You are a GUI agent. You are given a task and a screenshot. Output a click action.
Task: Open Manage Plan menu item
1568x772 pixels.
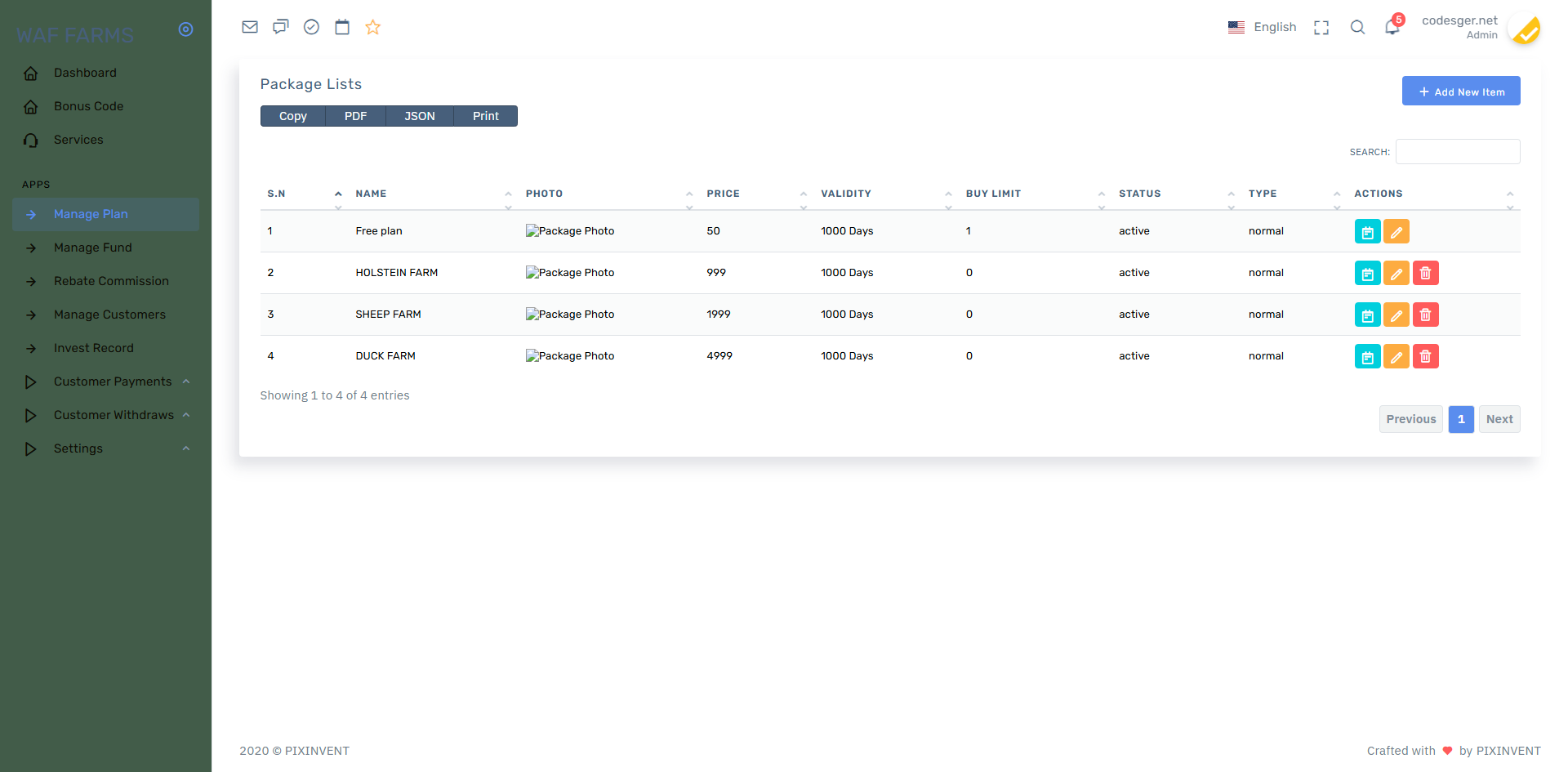pos(105,214)
